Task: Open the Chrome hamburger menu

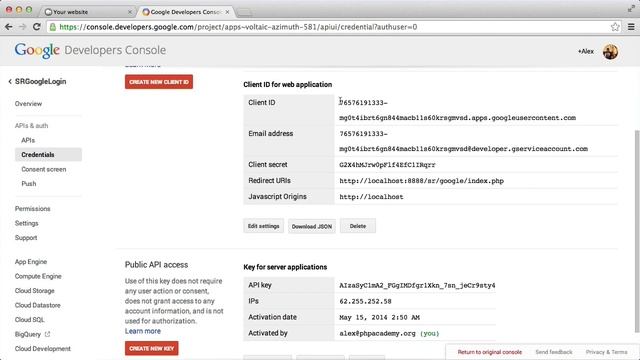Action: point(631,27)
